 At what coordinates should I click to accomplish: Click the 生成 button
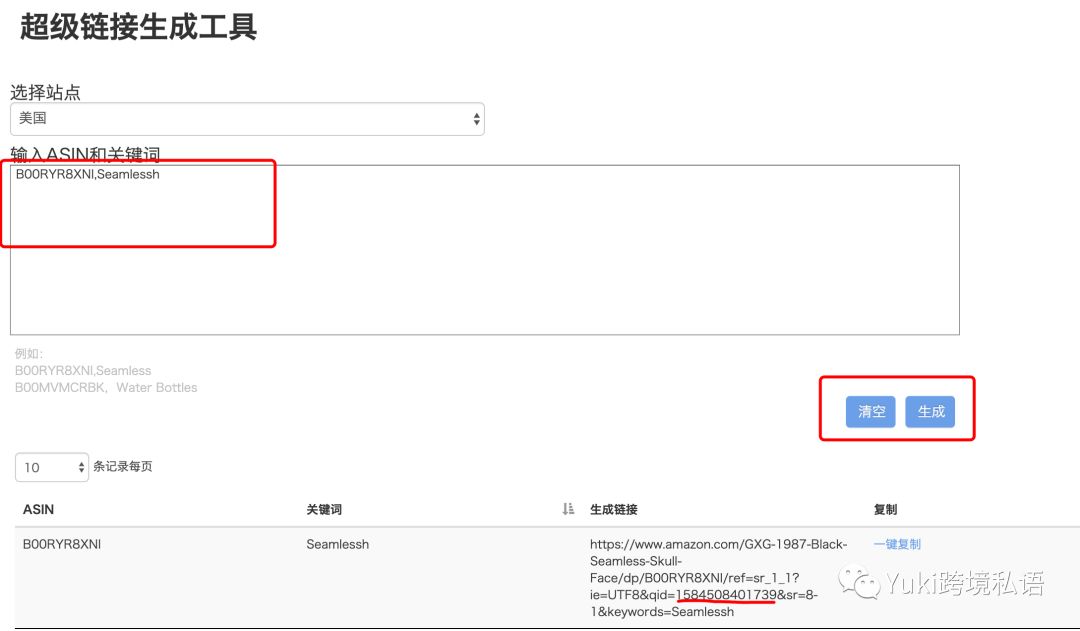point(932,411)
